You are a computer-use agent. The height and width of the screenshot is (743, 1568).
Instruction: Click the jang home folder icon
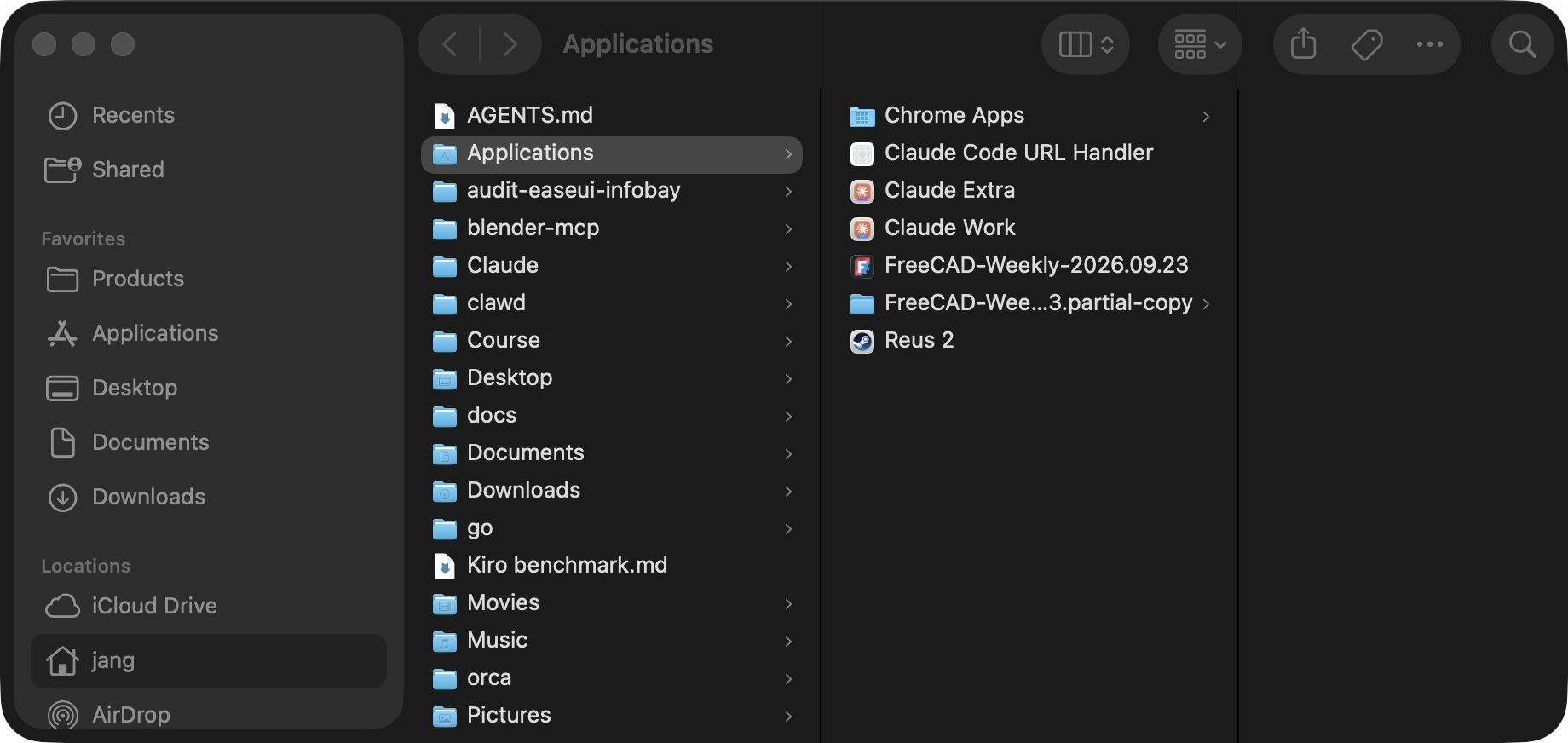tap(62, 660)
